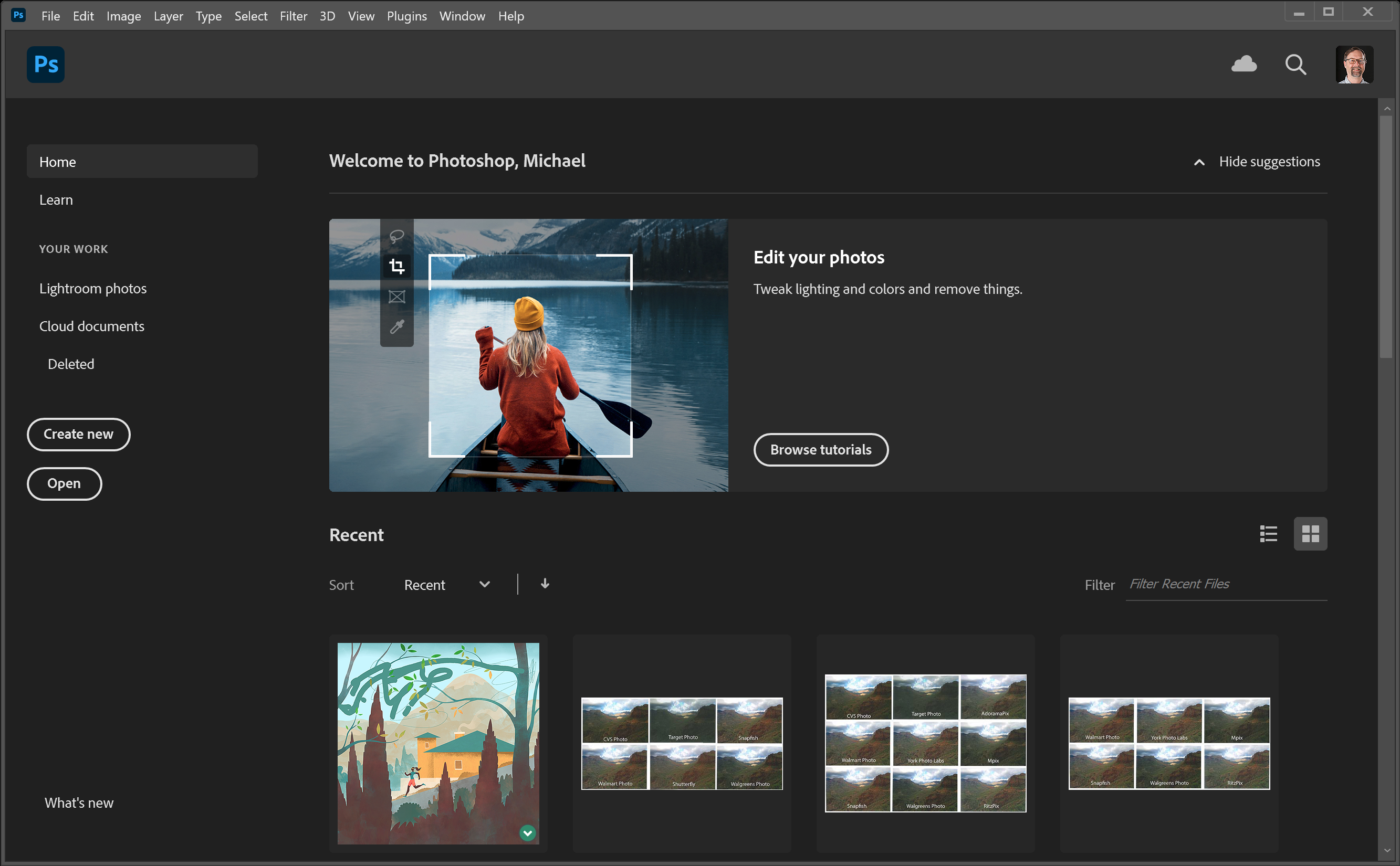Toggle the sort direction arrow

tap(545, 584)
